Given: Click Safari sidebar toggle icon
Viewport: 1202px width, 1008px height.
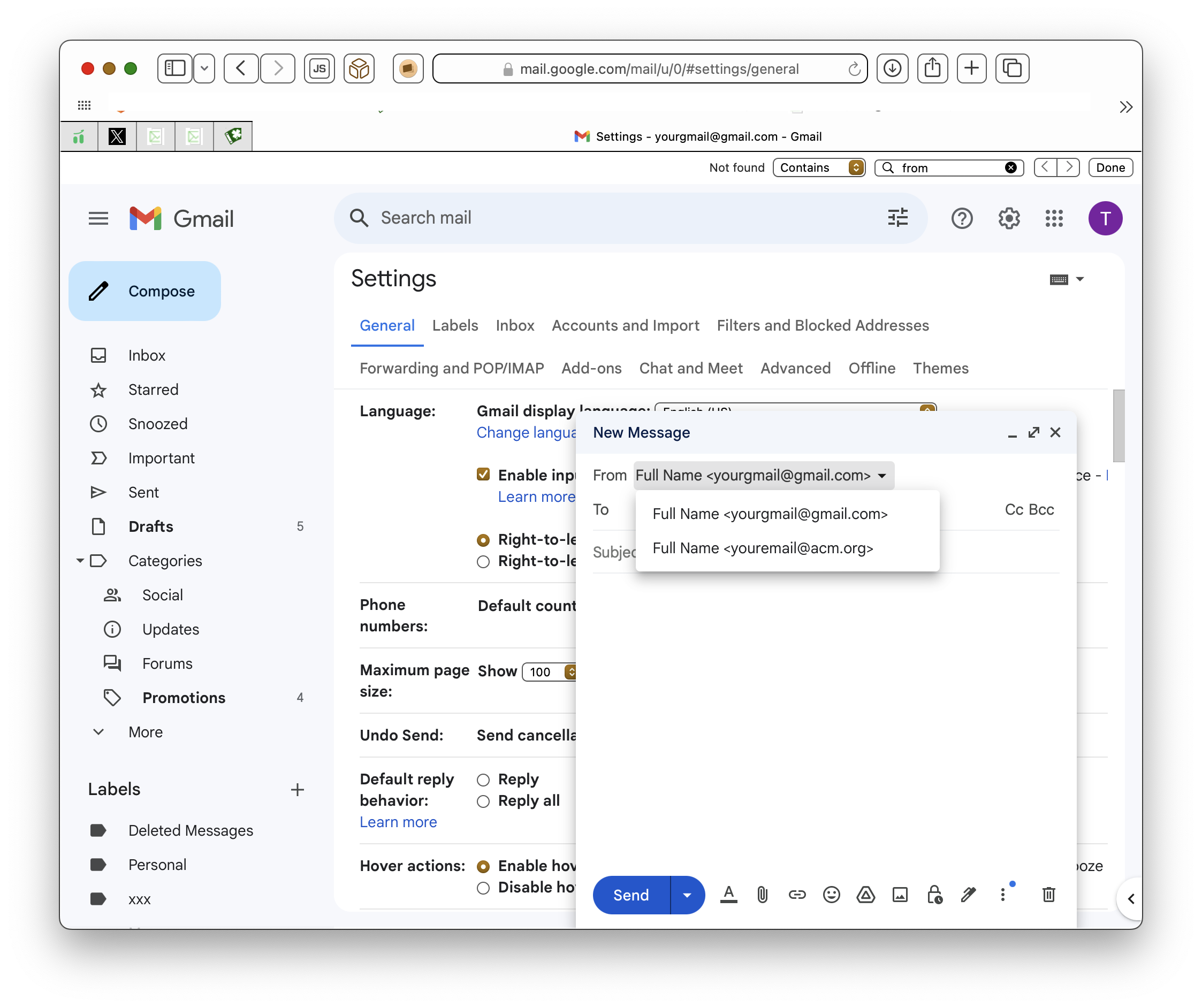Looking at the screenshot, I should [175, 68].
